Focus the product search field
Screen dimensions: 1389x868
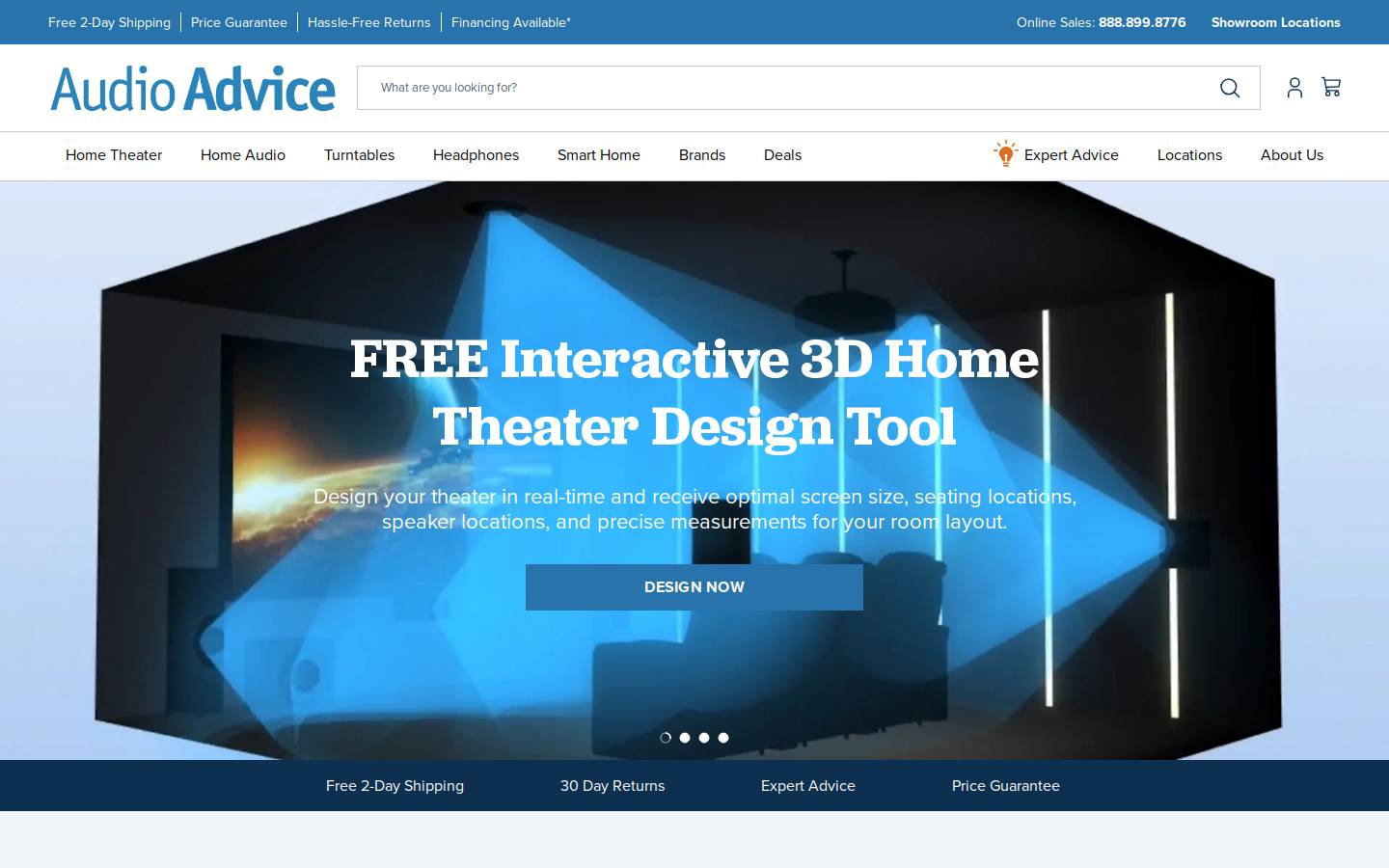808,88
